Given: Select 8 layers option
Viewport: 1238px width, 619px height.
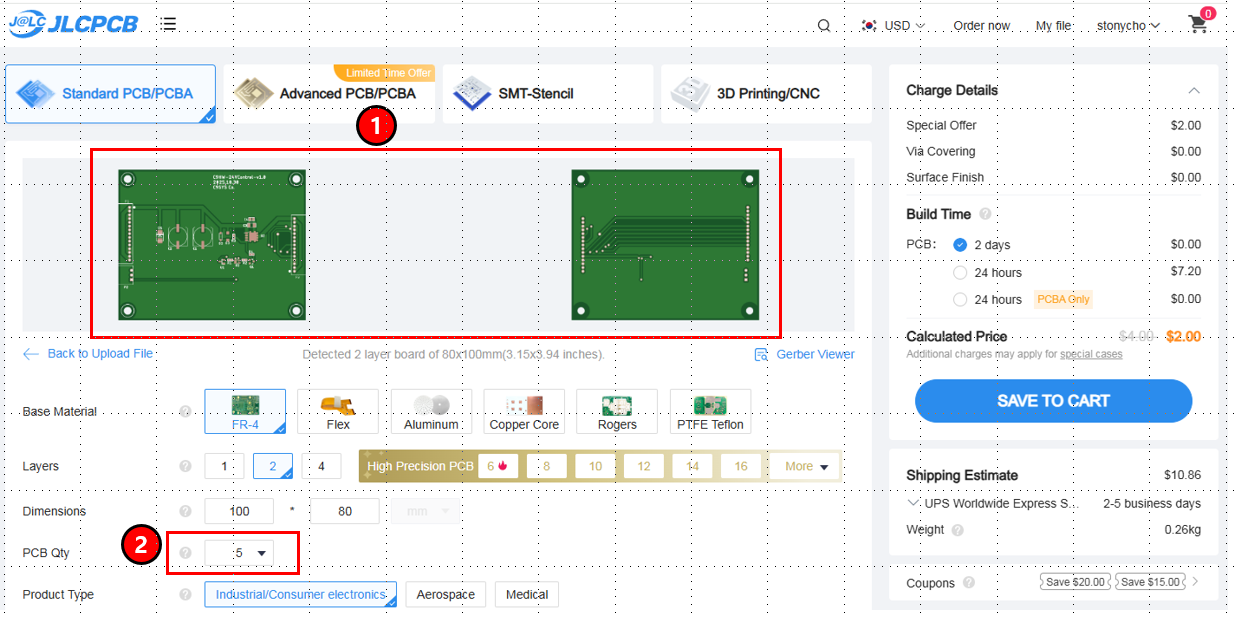Looking at the screenshot, I should click(547, 466).
